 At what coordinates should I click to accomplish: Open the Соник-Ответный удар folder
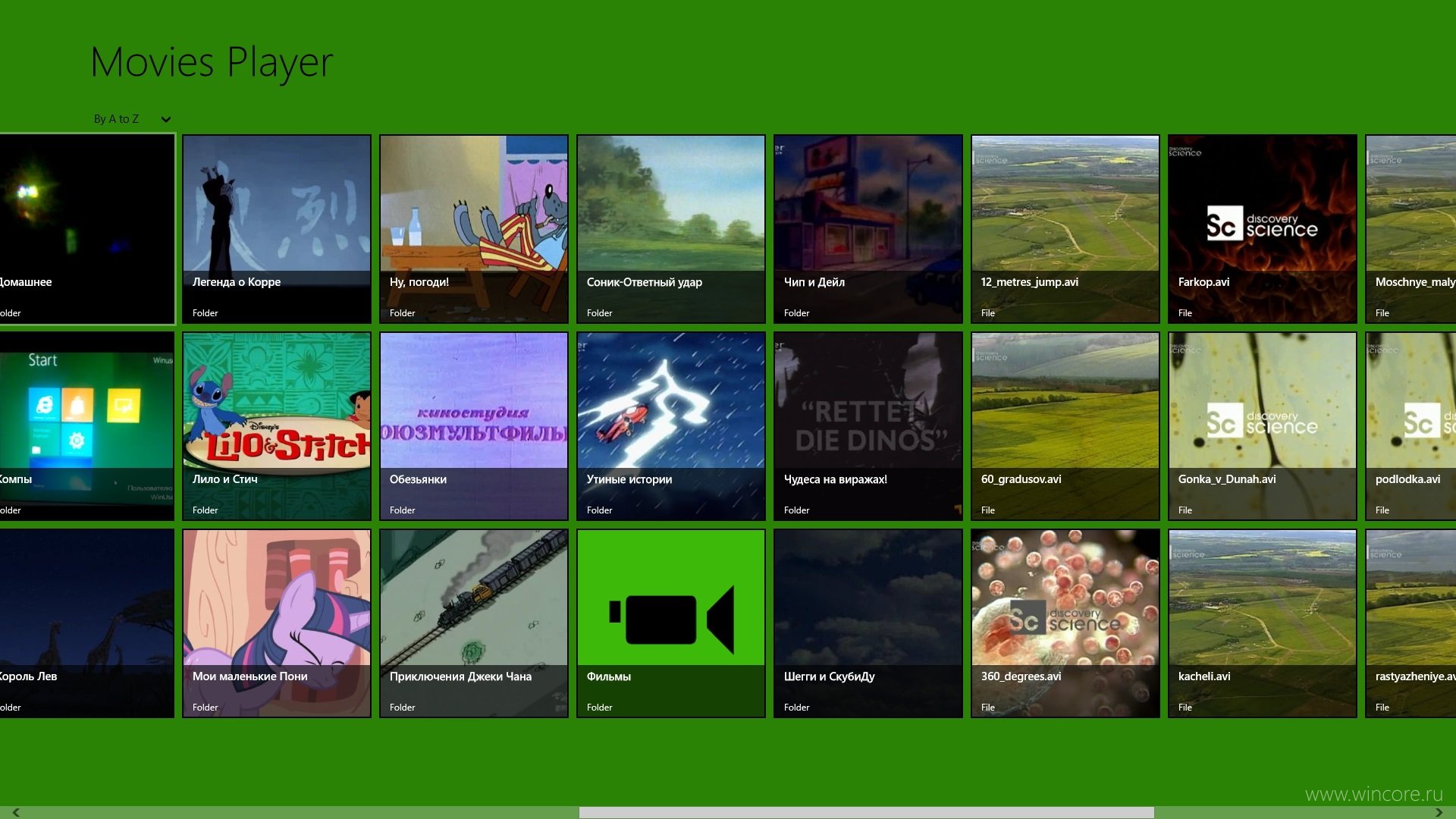pos(671,229)
